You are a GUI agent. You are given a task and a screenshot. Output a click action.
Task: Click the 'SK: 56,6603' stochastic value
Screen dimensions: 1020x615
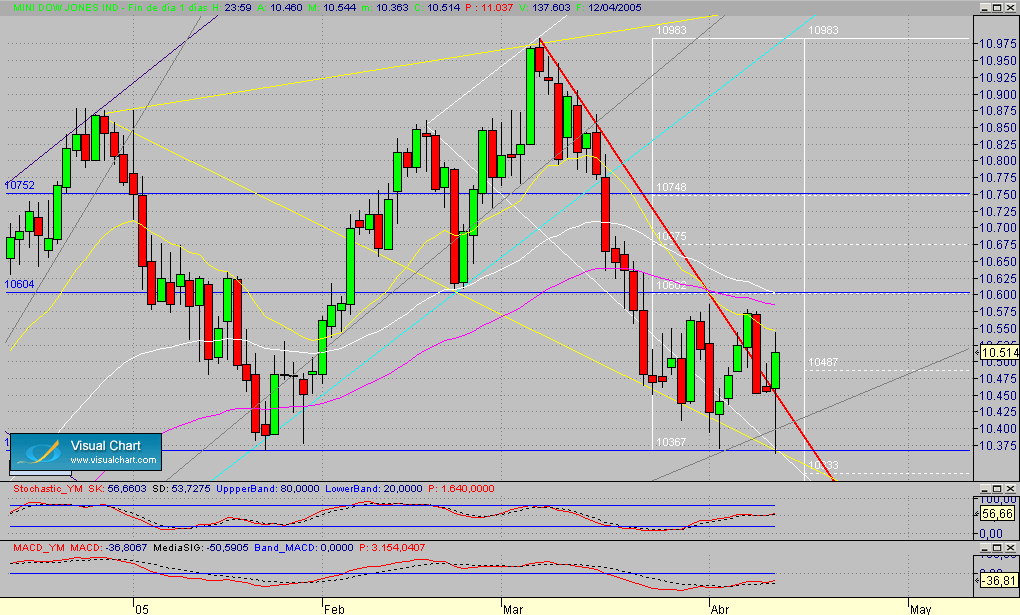pyautogui.click(x=118, y=489)
